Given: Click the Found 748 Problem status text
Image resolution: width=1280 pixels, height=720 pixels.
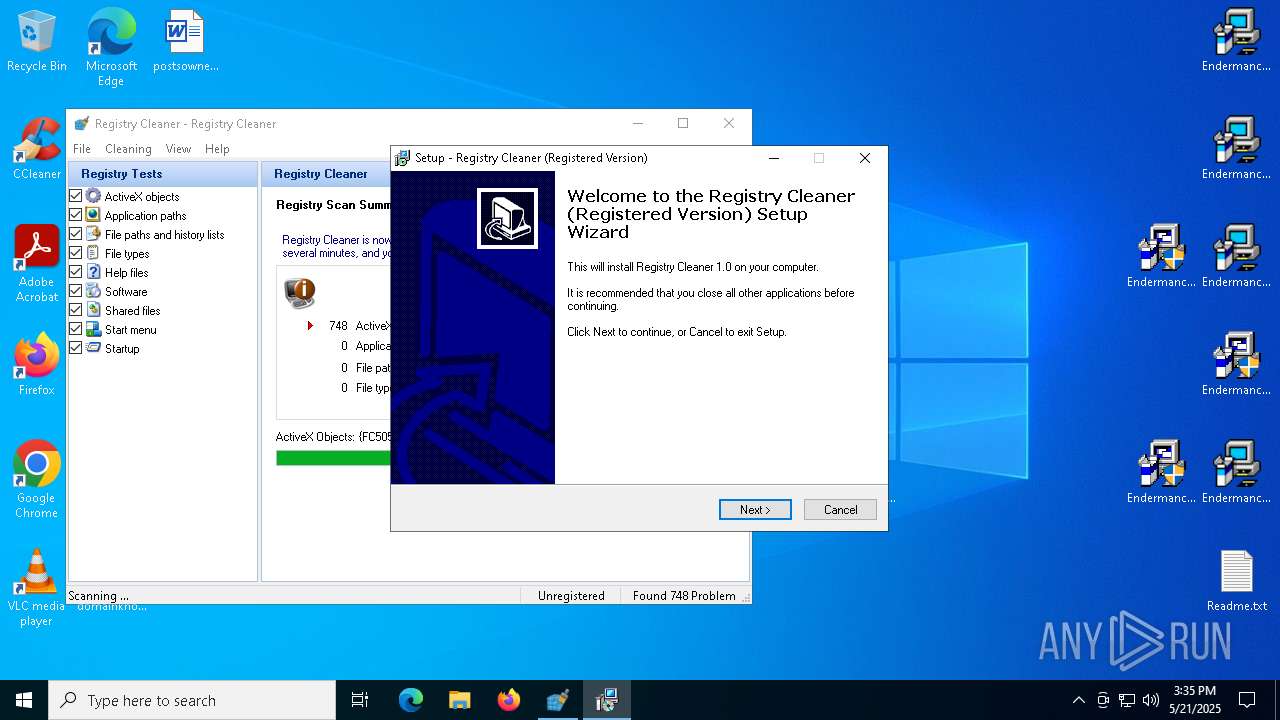Looking at the screenshot, I should [x=684, y=596].
